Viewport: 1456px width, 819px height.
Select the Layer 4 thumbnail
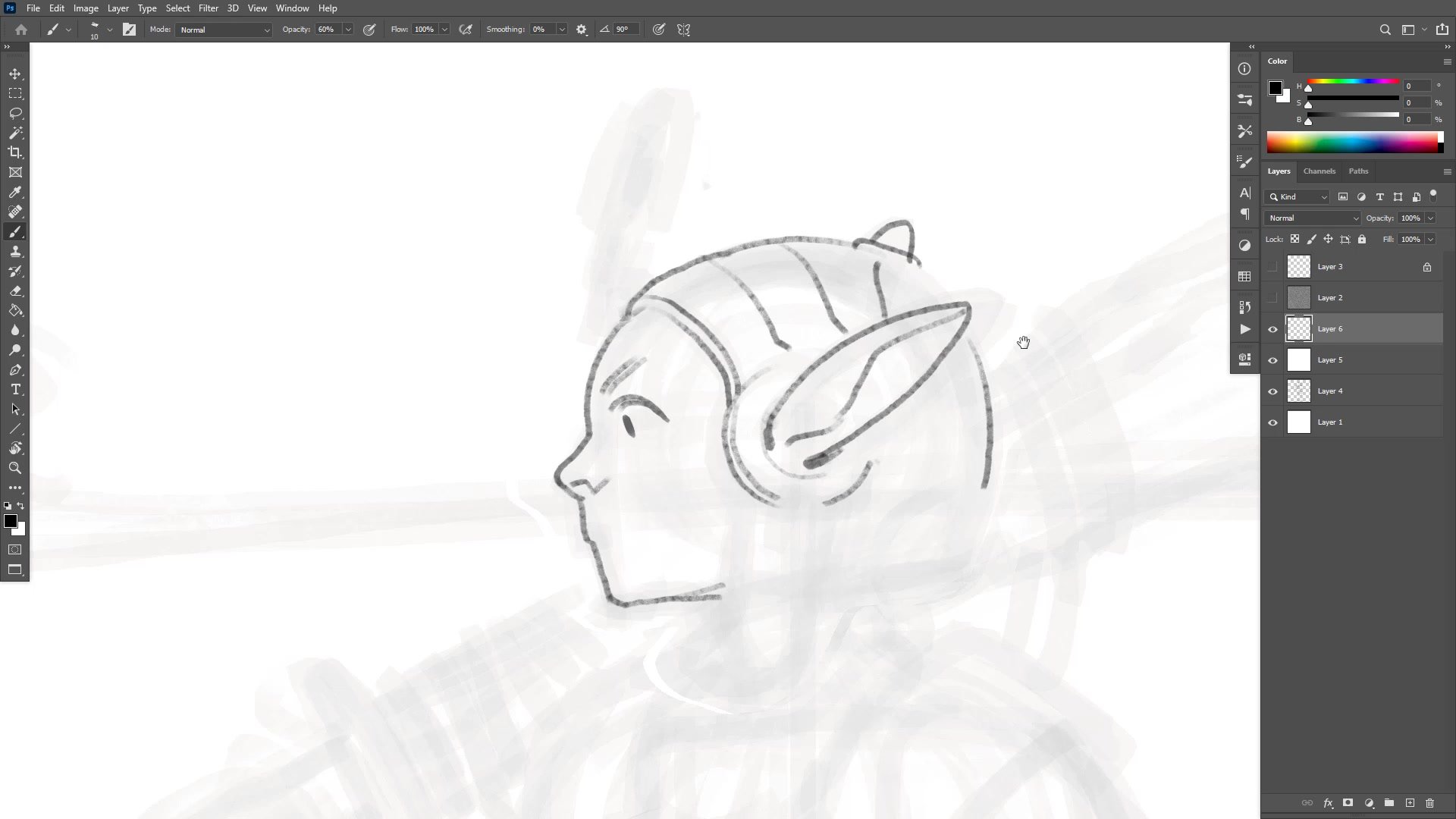pos(1299,391)
